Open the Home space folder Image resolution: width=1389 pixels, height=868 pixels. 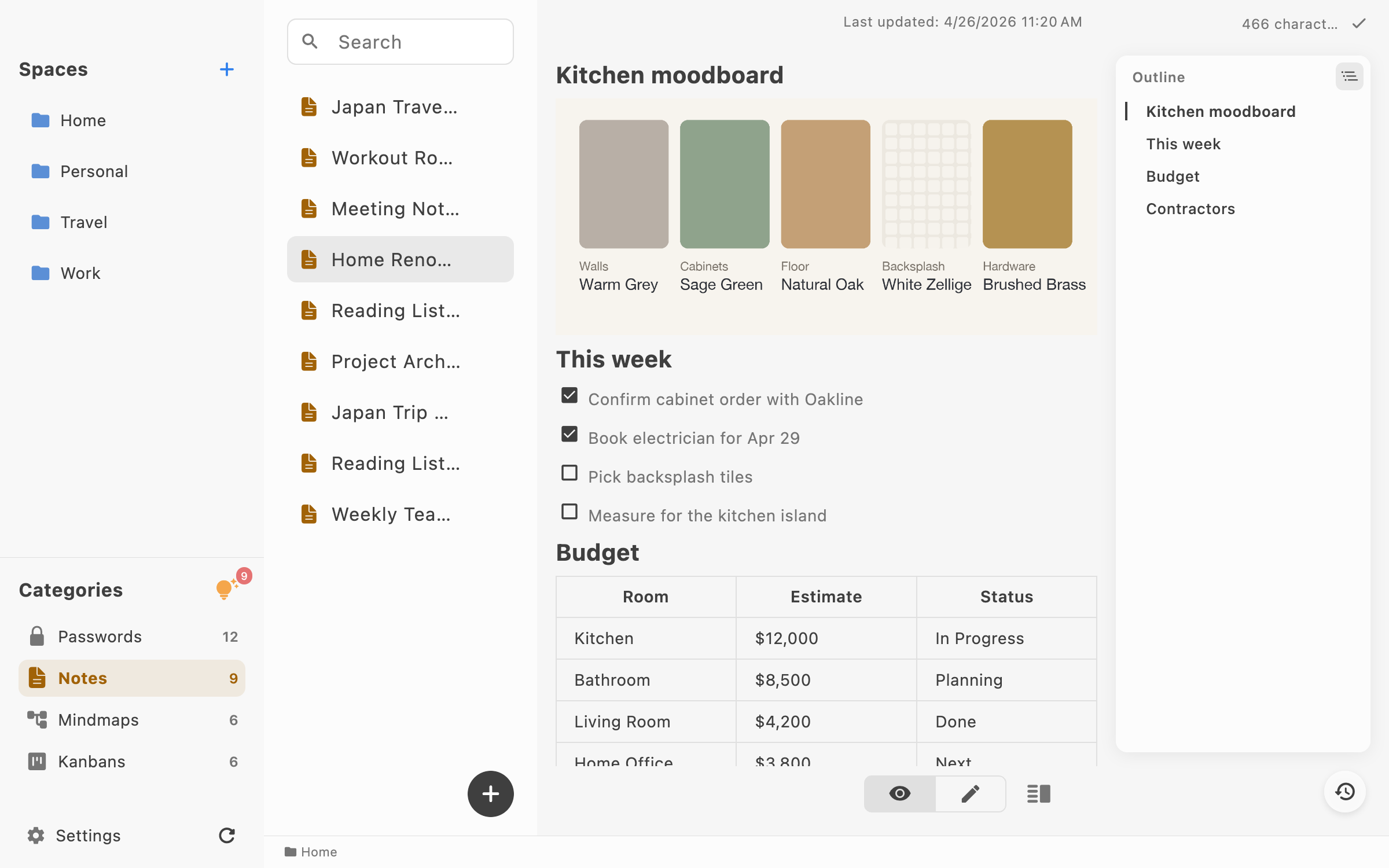pyautogui.click(x=132, y=120)
